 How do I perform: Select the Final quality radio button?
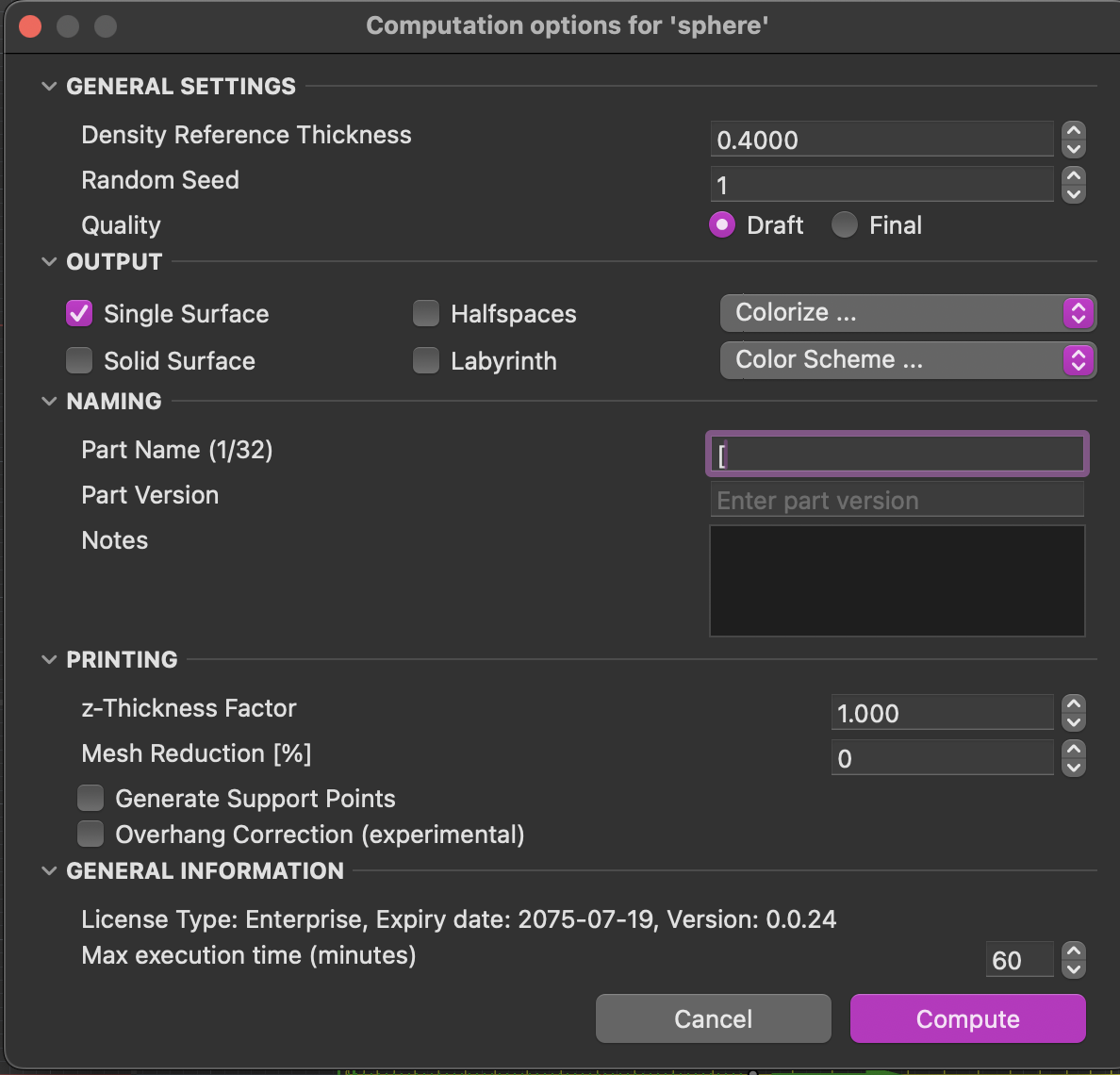point(845,225)
